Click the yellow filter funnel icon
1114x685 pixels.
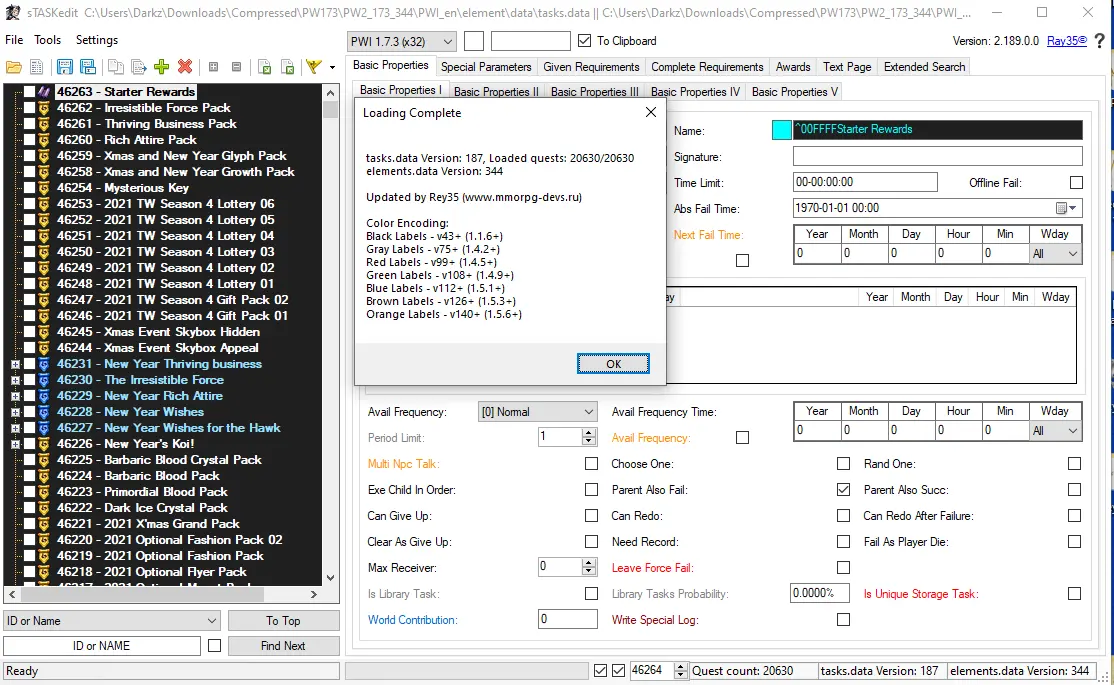[314, 67]
